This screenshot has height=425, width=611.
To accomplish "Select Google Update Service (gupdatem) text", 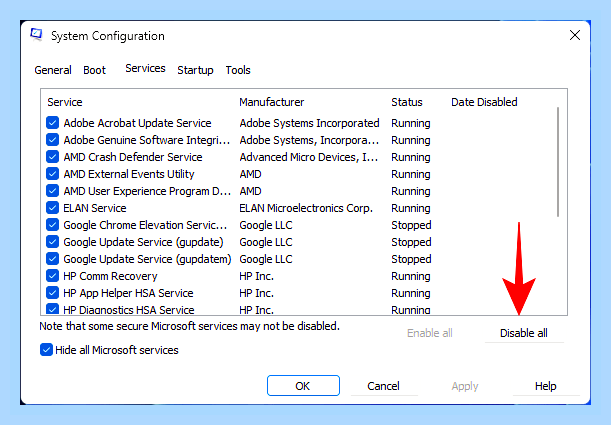I will pyautogui.click(x=147, y=259).
